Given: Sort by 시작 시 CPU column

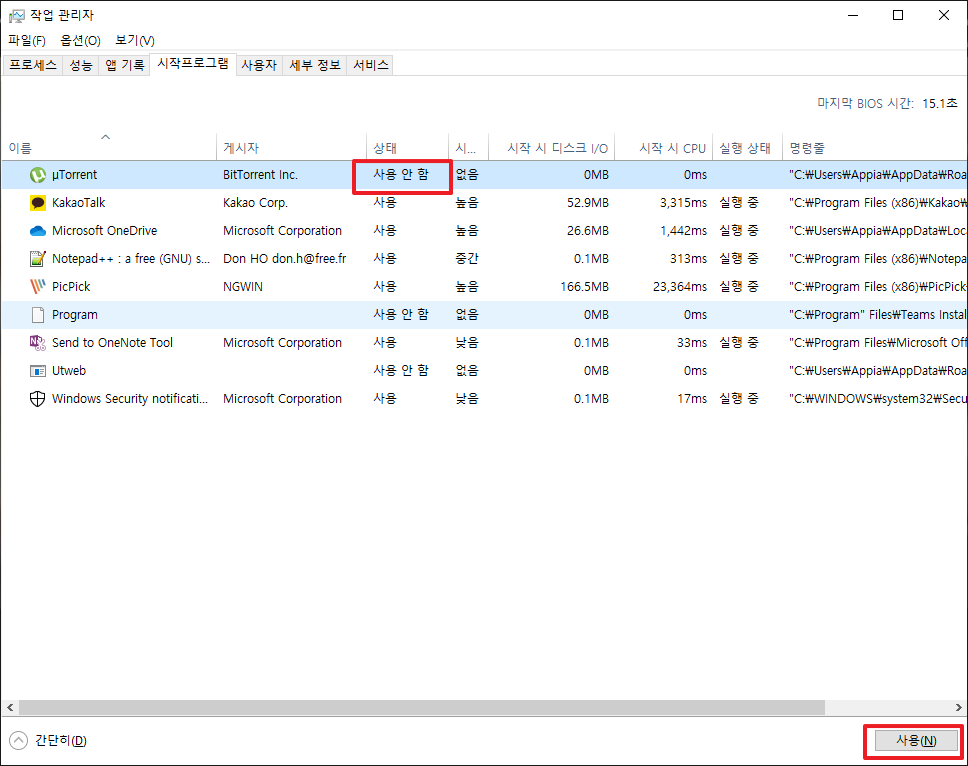Looking at the screenshot, I should click(664, 148).
